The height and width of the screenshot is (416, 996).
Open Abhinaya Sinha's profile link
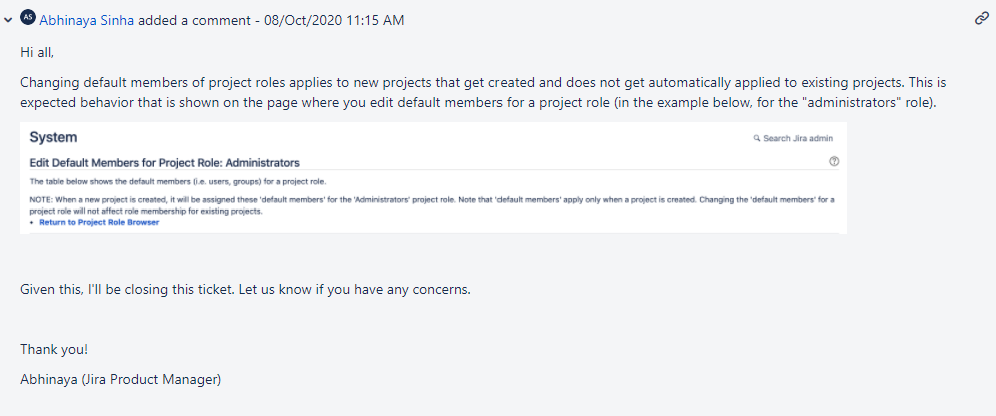click(87, 20)
